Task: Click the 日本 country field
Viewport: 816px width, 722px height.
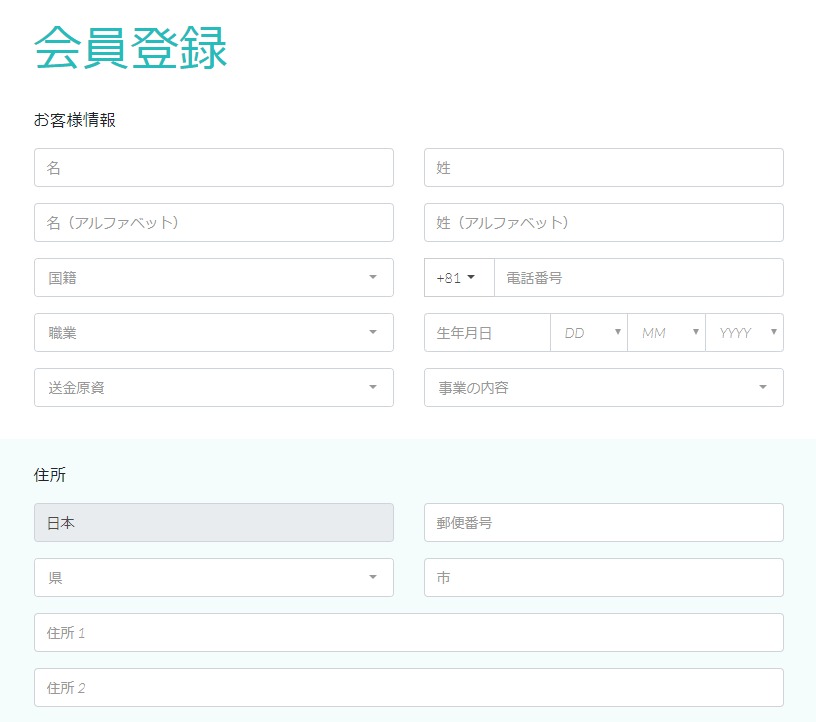Action: [x=213, y=523]
